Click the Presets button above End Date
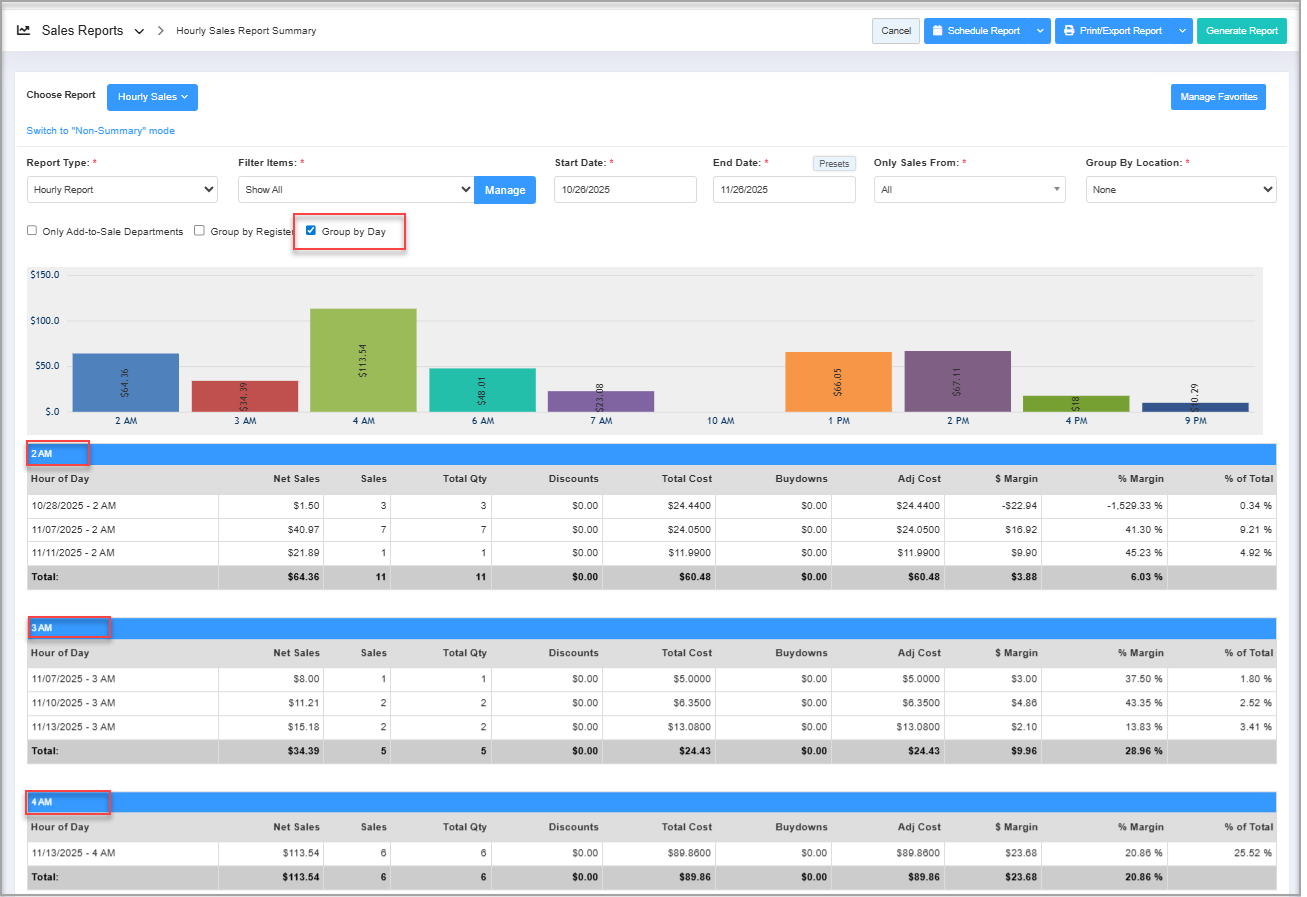1307x897 pixels. 834,163
